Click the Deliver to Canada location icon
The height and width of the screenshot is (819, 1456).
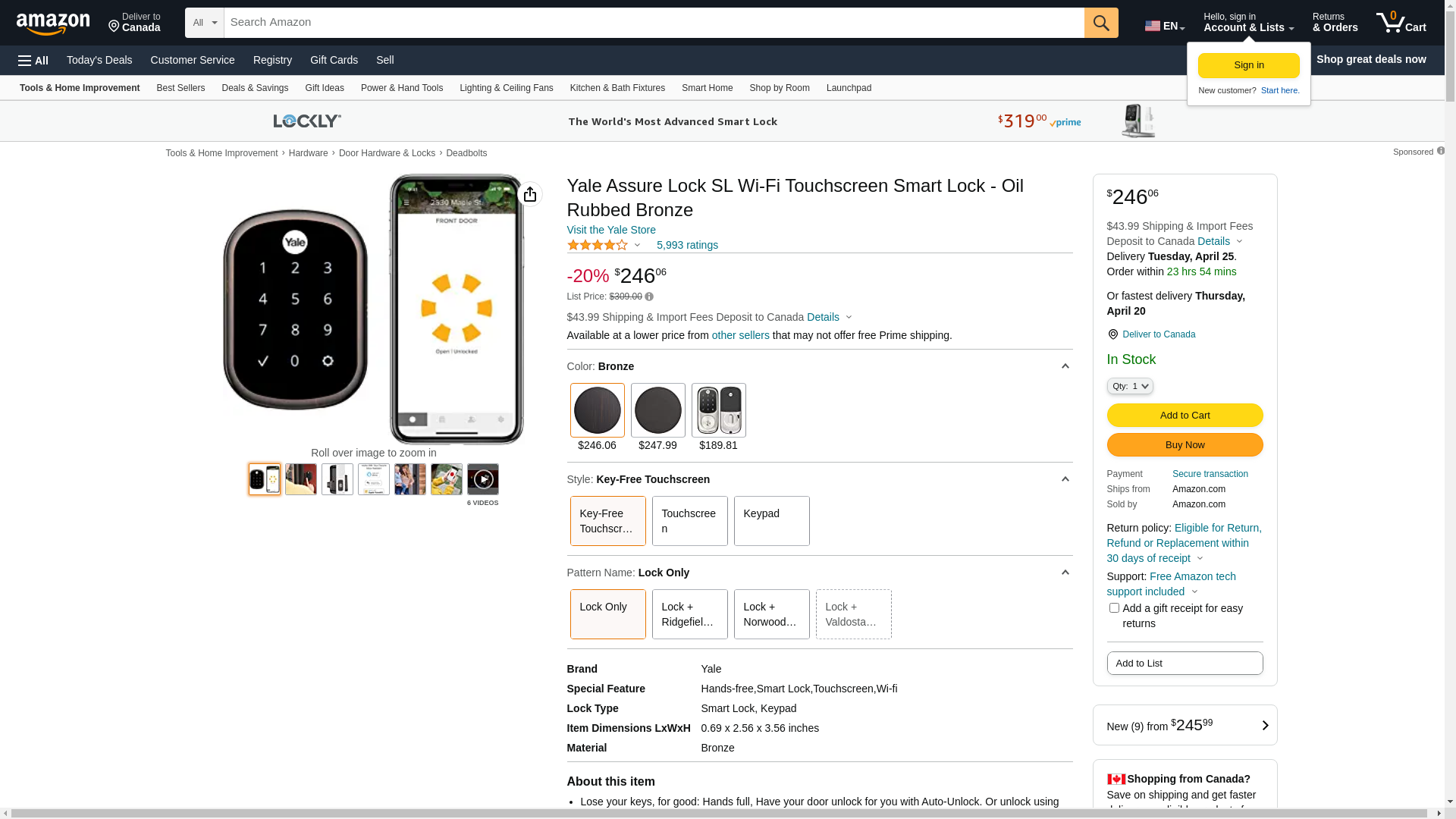[1112, 334]
